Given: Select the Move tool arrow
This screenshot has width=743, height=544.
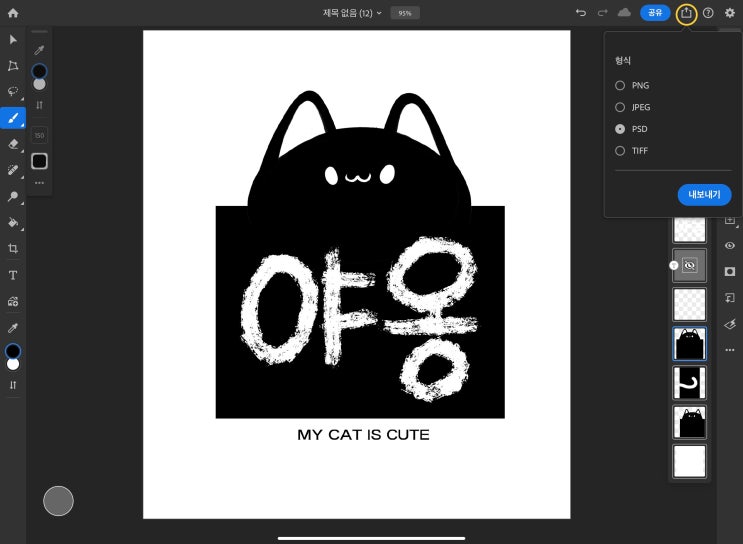Looking at the screenshot, I should point(13,39).
